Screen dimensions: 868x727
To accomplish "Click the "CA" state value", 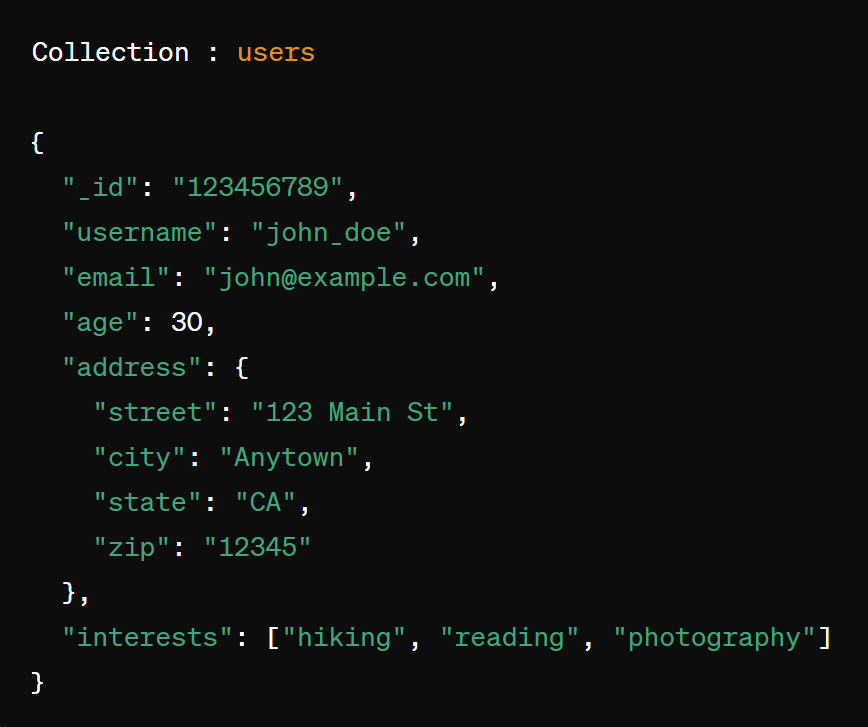I will [265, 502].
